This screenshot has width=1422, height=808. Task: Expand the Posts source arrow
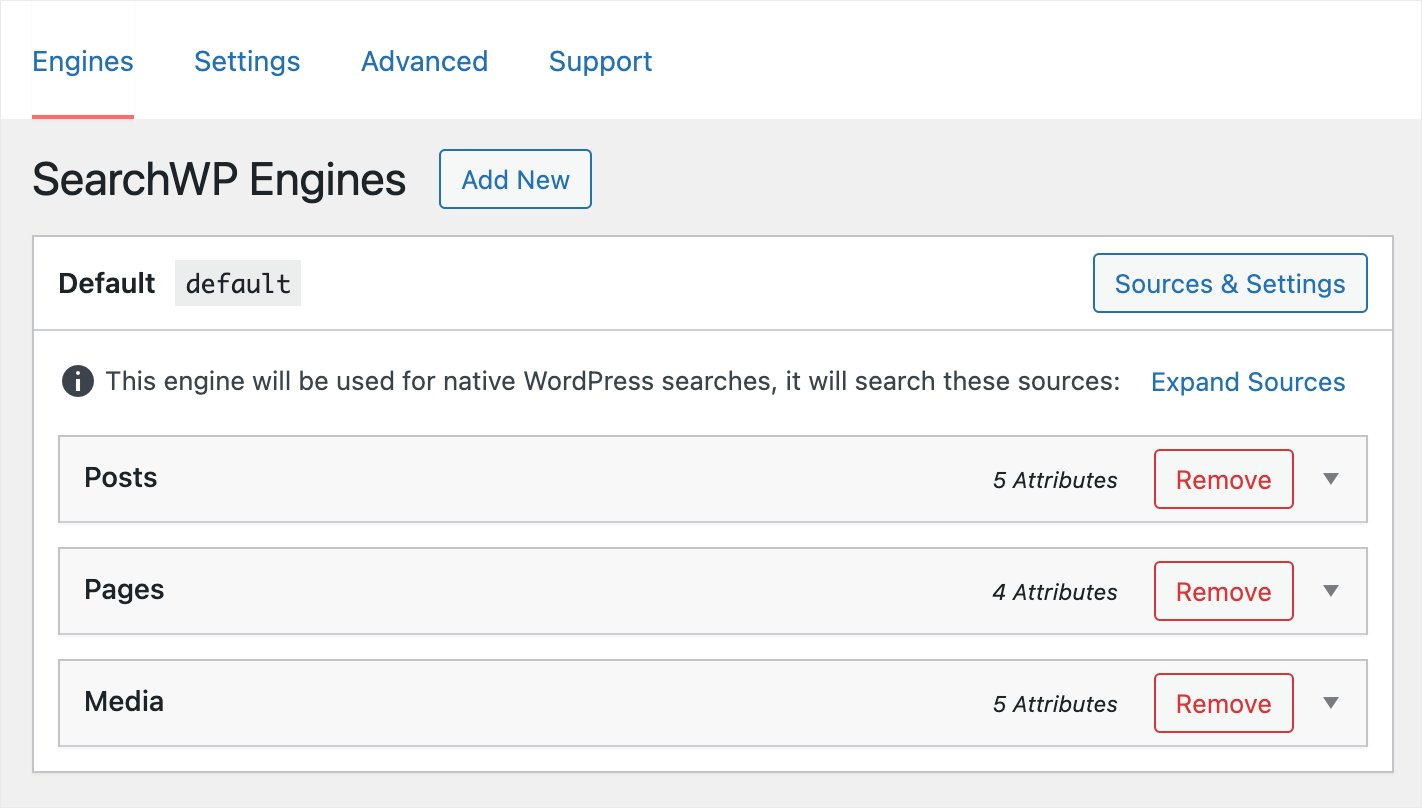tap(1330, 479)
